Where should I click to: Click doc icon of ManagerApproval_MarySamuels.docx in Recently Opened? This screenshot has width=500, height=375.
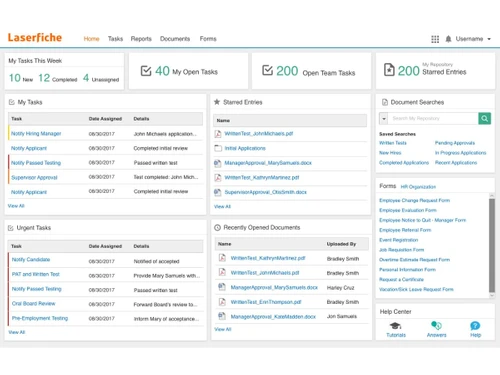[222, 287]
